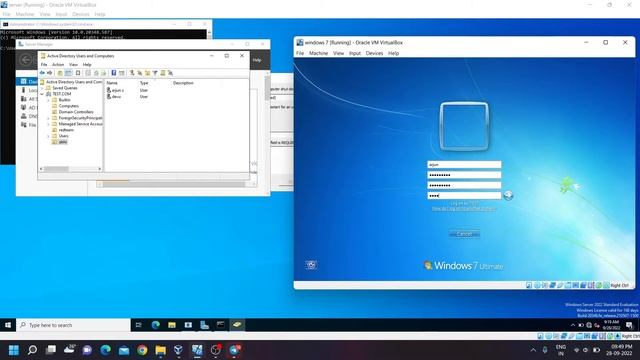The image size is (640, 360).
Task: Open Task View on server VM taskbar
Action: pos(139,325)
